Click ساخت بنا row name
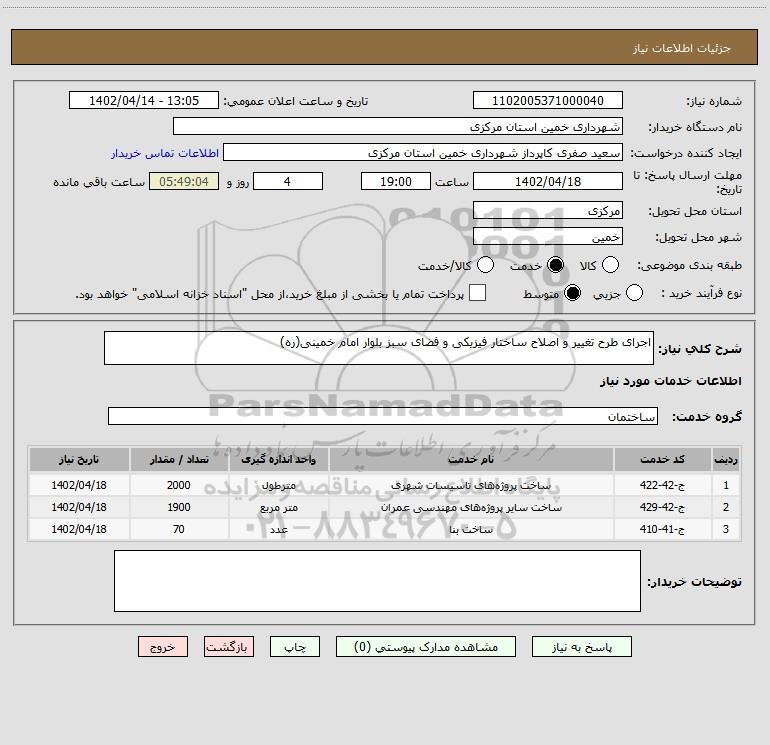The width and height of the screenshot is (770, 745). pos(471,529)
